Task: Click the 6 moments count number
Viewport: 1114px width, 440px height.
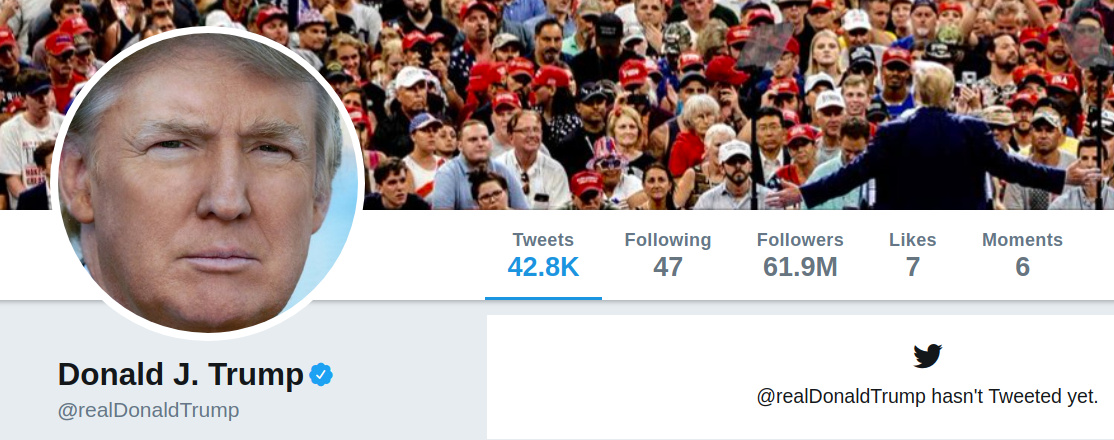Action: click(x=1022, y=267)
